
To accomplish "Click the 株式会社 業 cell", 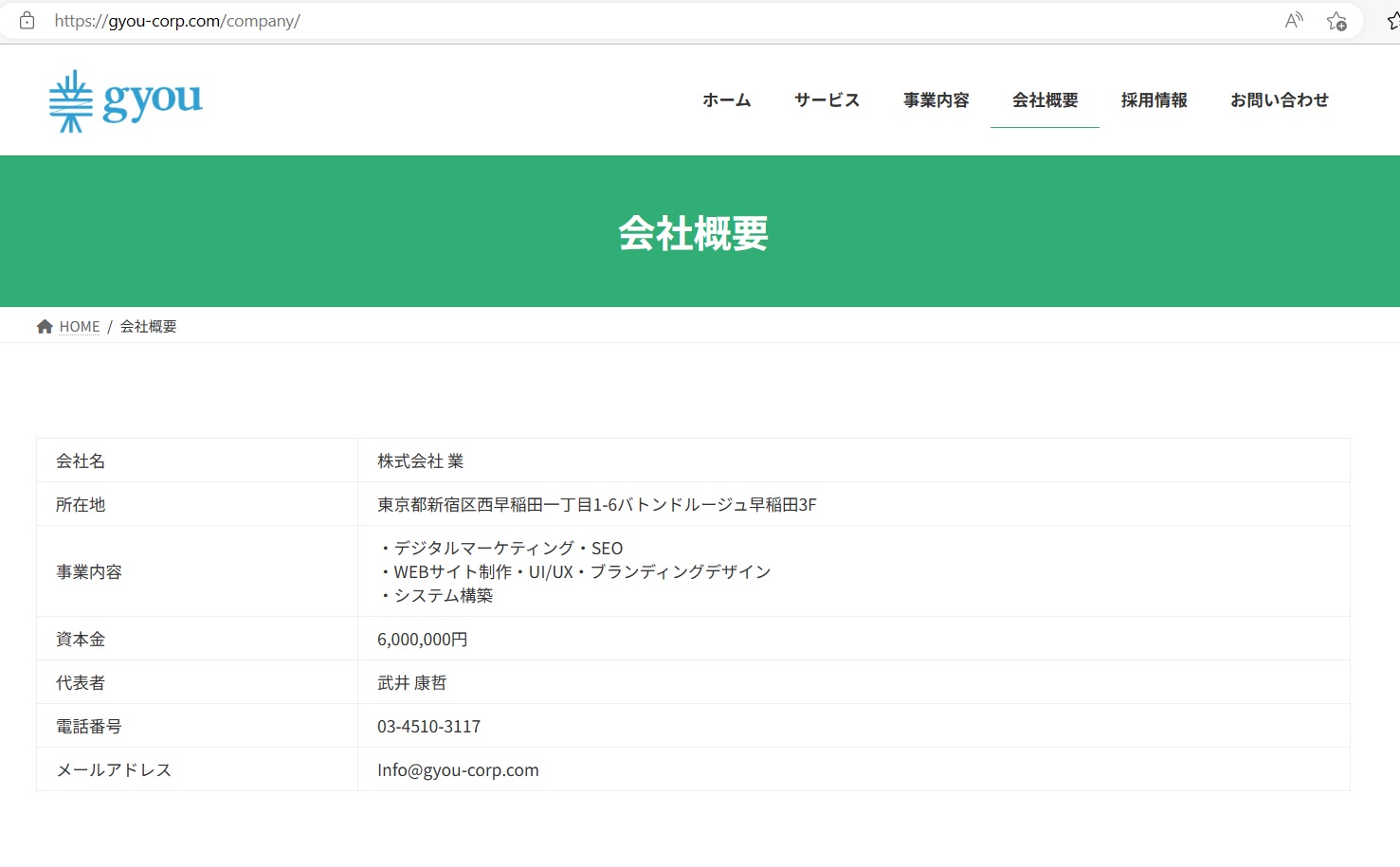I will coord(420,461).
